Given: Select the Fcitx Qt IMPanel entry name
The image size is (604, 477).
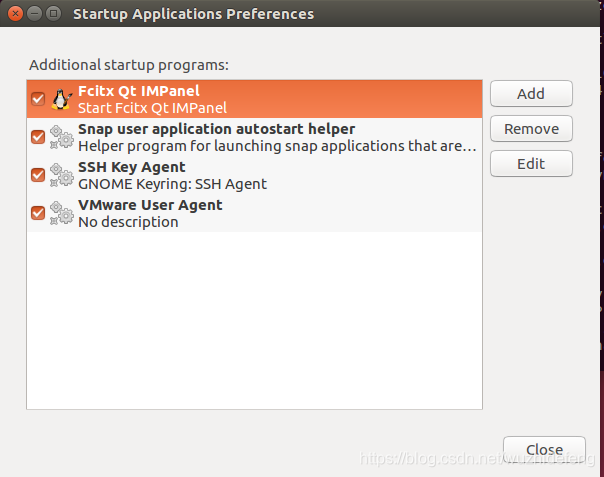Looking at the screenshot, I should [x=138, y=91].
